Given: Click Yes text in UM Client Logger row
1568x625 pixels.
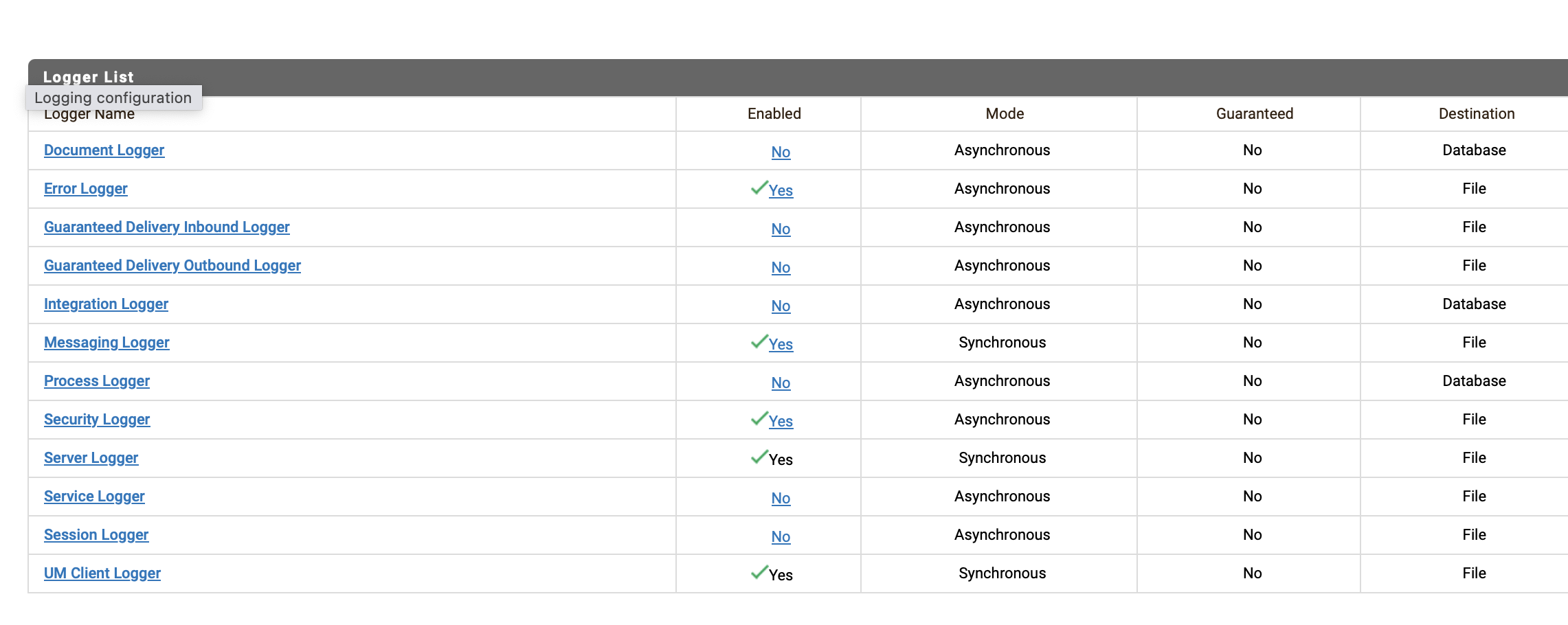Looking at the screenshot, I should pyautogui.click(x=781, y=575).
